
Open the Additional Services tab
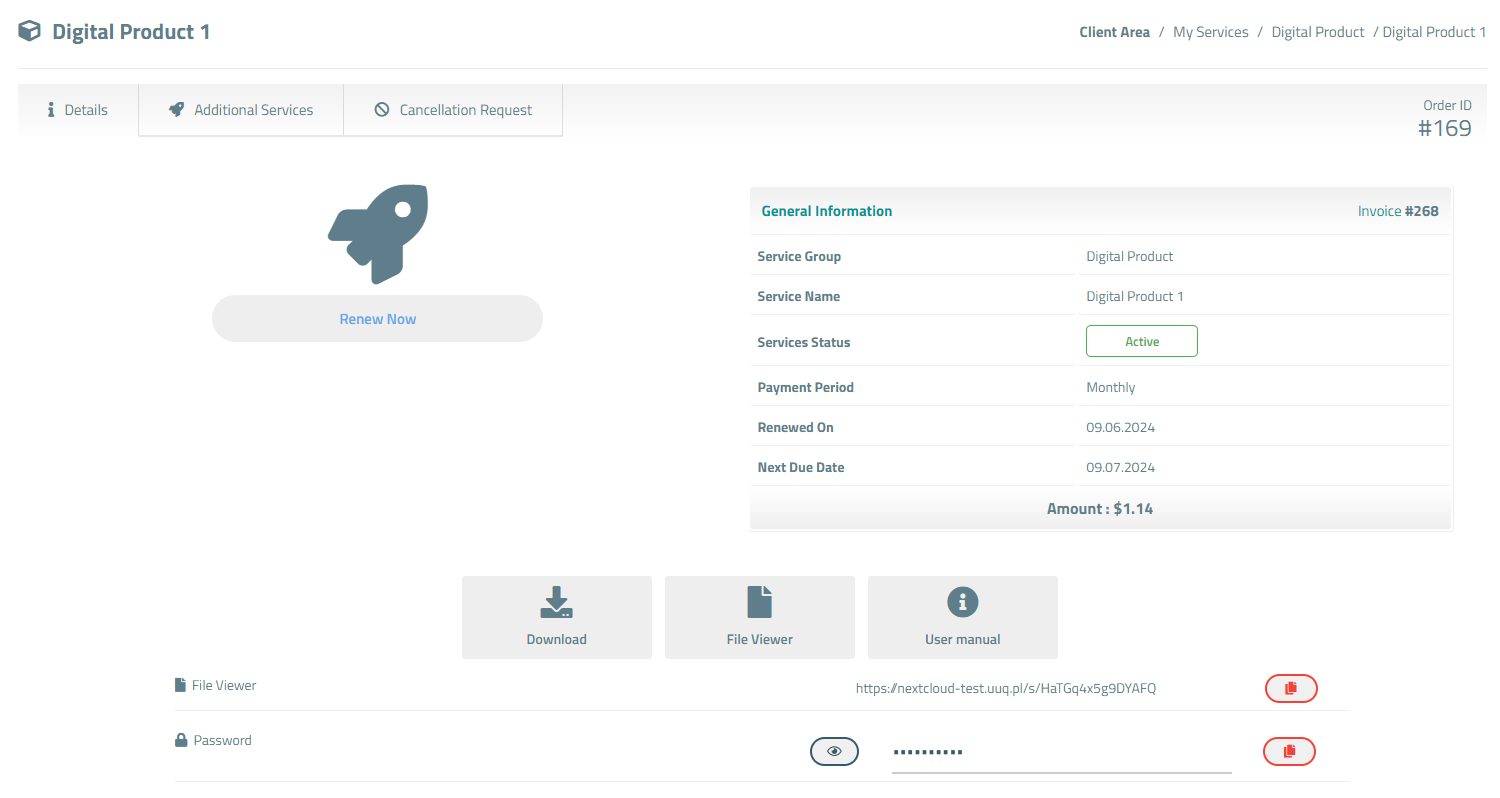click(241, 110)
